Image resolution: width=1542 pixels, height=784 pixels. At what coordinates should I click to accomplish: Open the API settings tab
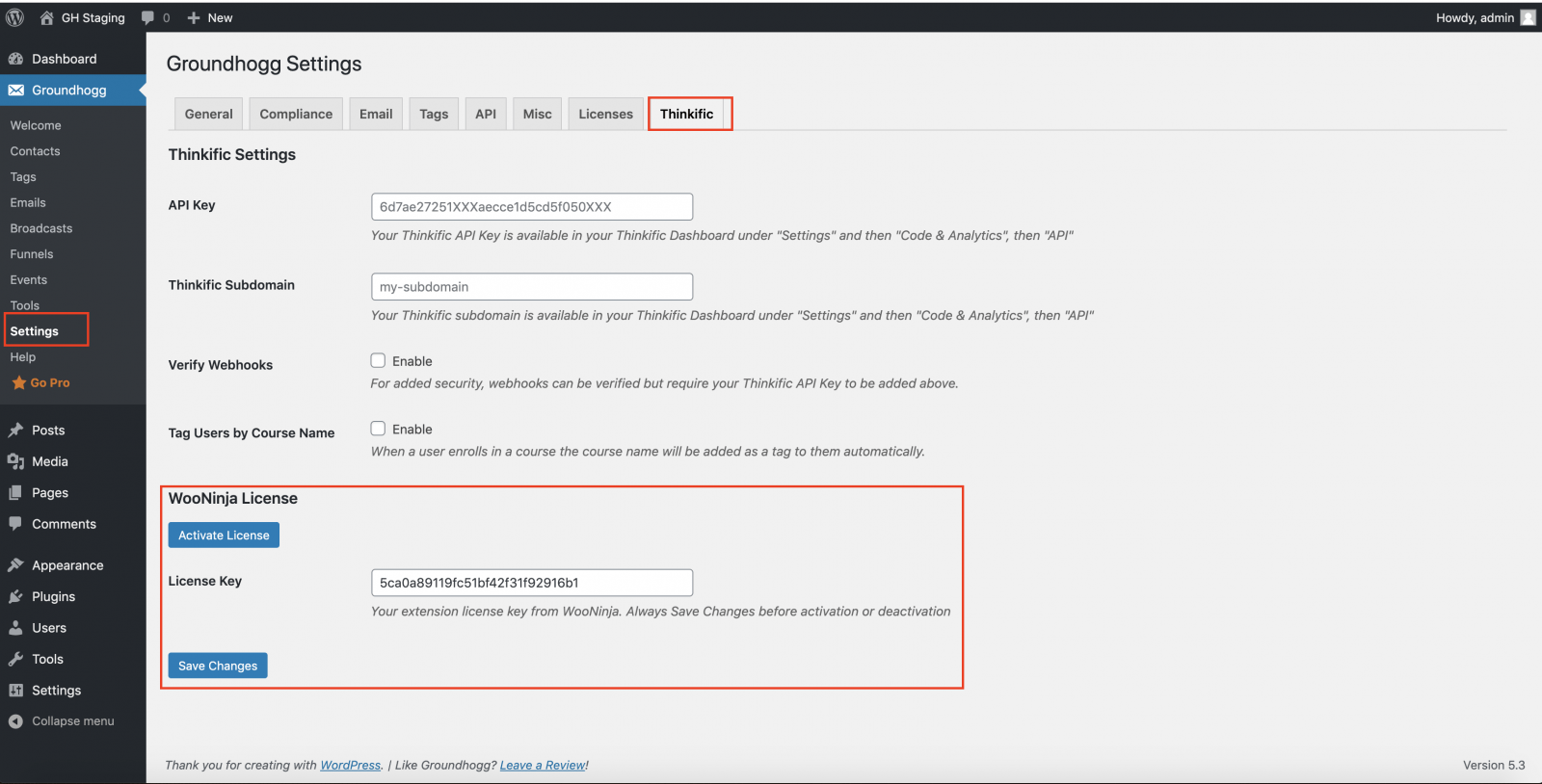pyautogui.click(x=486, y=114)
